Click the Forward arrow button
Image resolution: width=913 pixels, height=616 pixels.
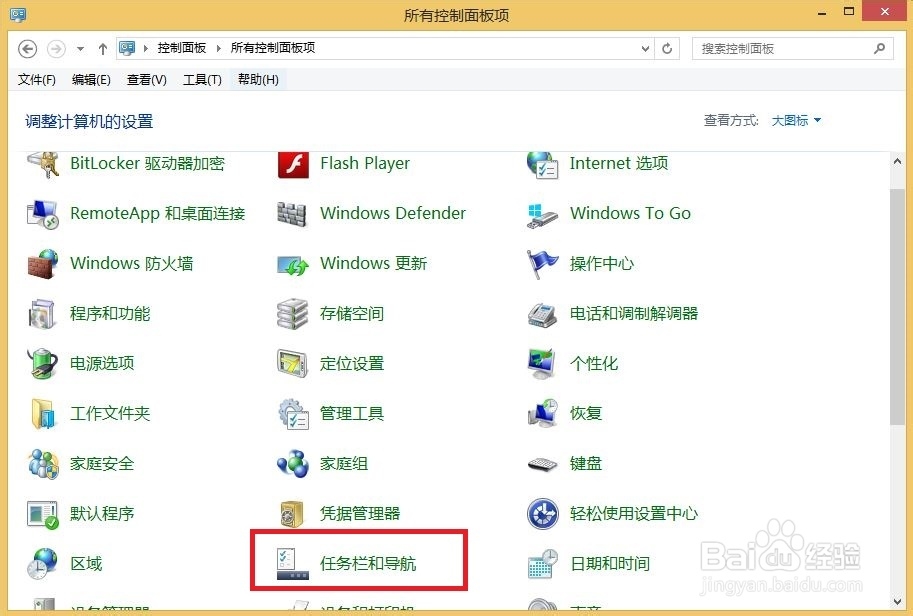point(56,49)
